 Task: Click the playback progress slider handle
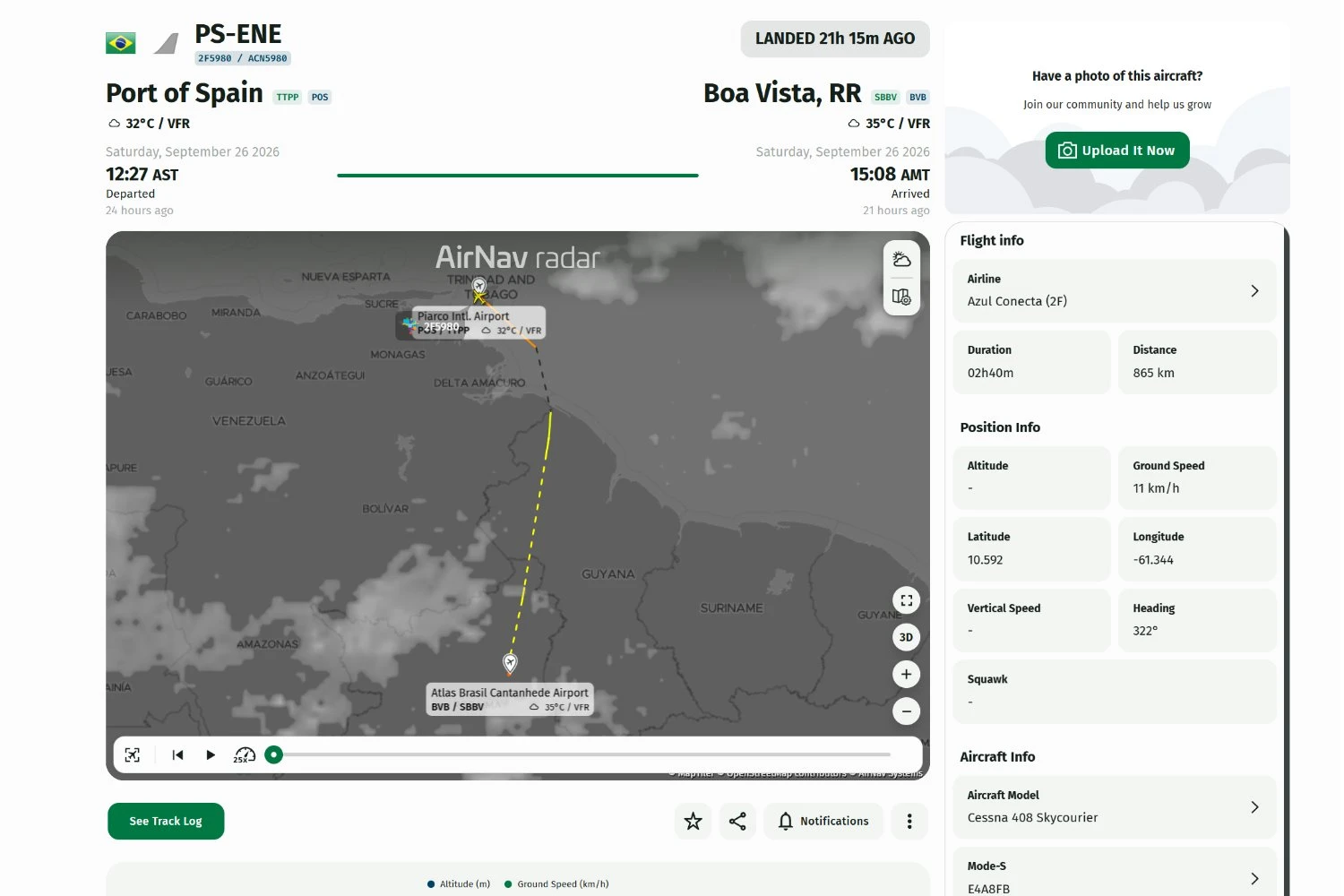274,754
